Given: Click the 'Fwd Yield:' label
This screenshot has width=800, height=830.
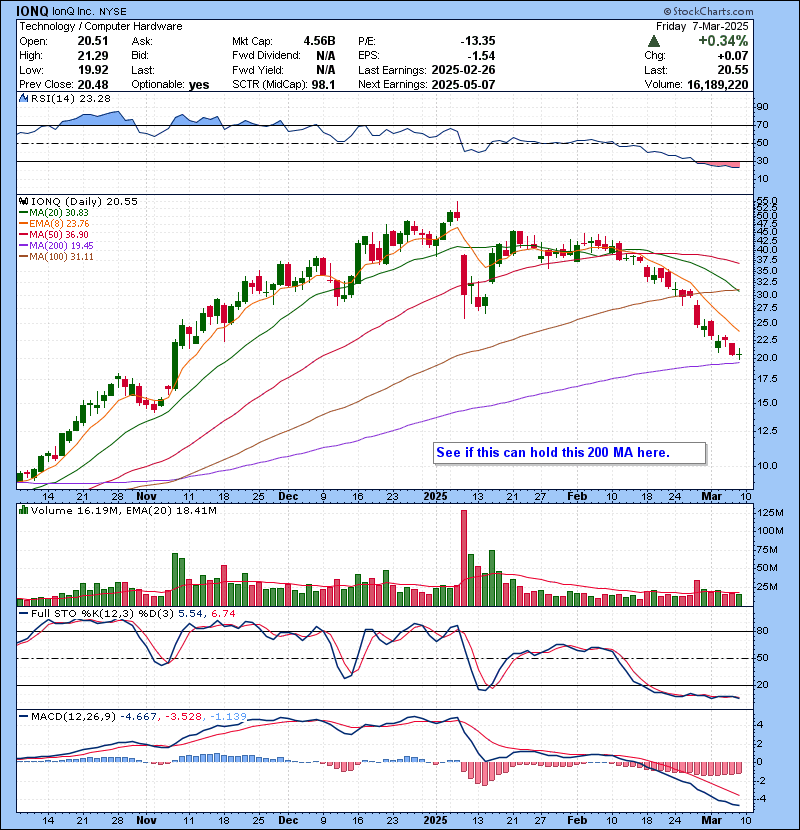Looking at the screenshot, I should click(258, 70).
